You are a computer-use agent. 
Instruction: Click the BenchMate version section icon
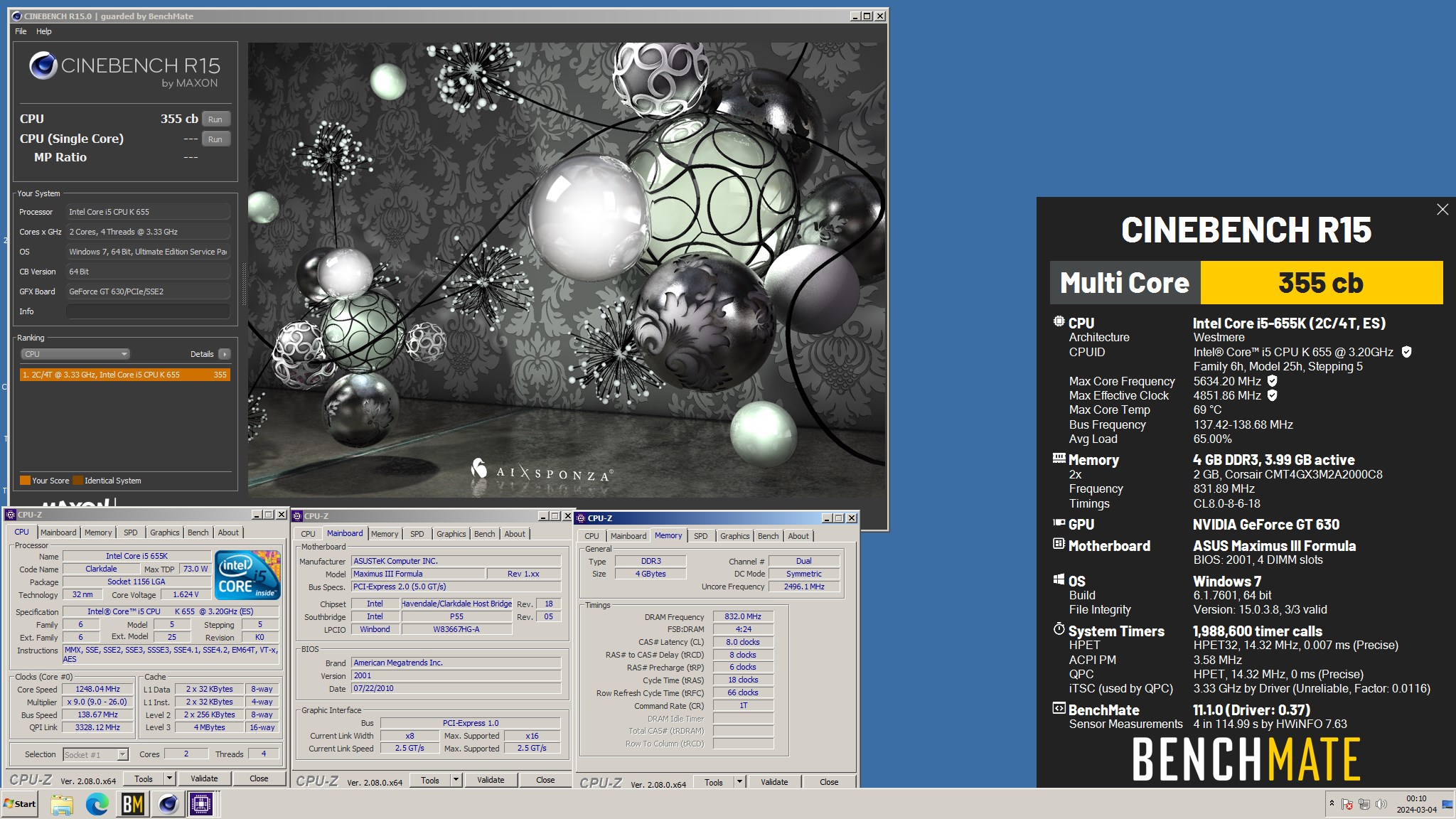coord(1059,708)
